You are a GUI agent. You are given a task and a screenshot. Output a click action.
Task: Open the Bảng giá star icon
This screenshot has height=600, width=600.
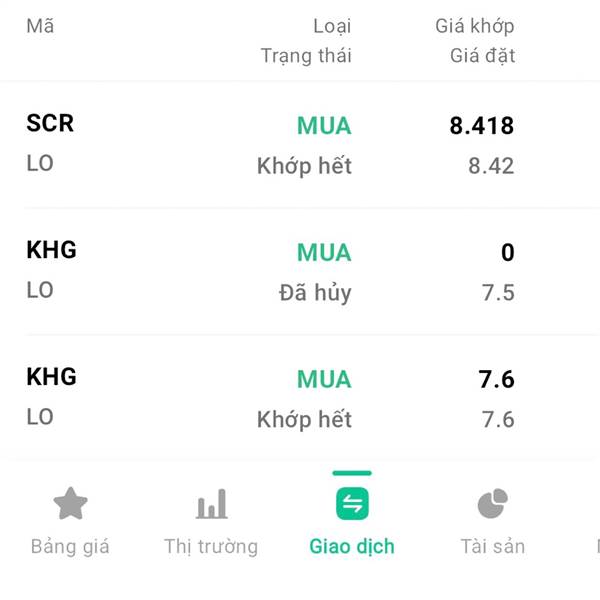[70, 503]
